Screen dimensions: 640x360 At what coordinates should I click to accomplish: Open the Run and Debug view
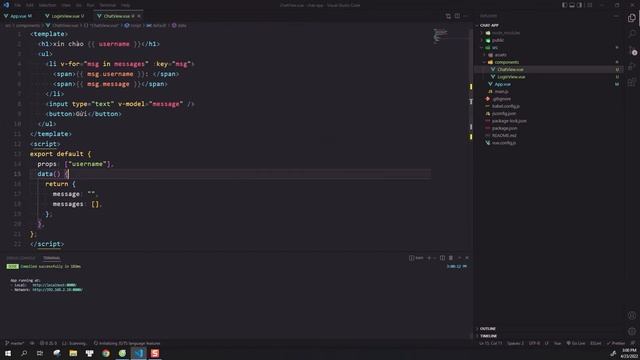632,66
